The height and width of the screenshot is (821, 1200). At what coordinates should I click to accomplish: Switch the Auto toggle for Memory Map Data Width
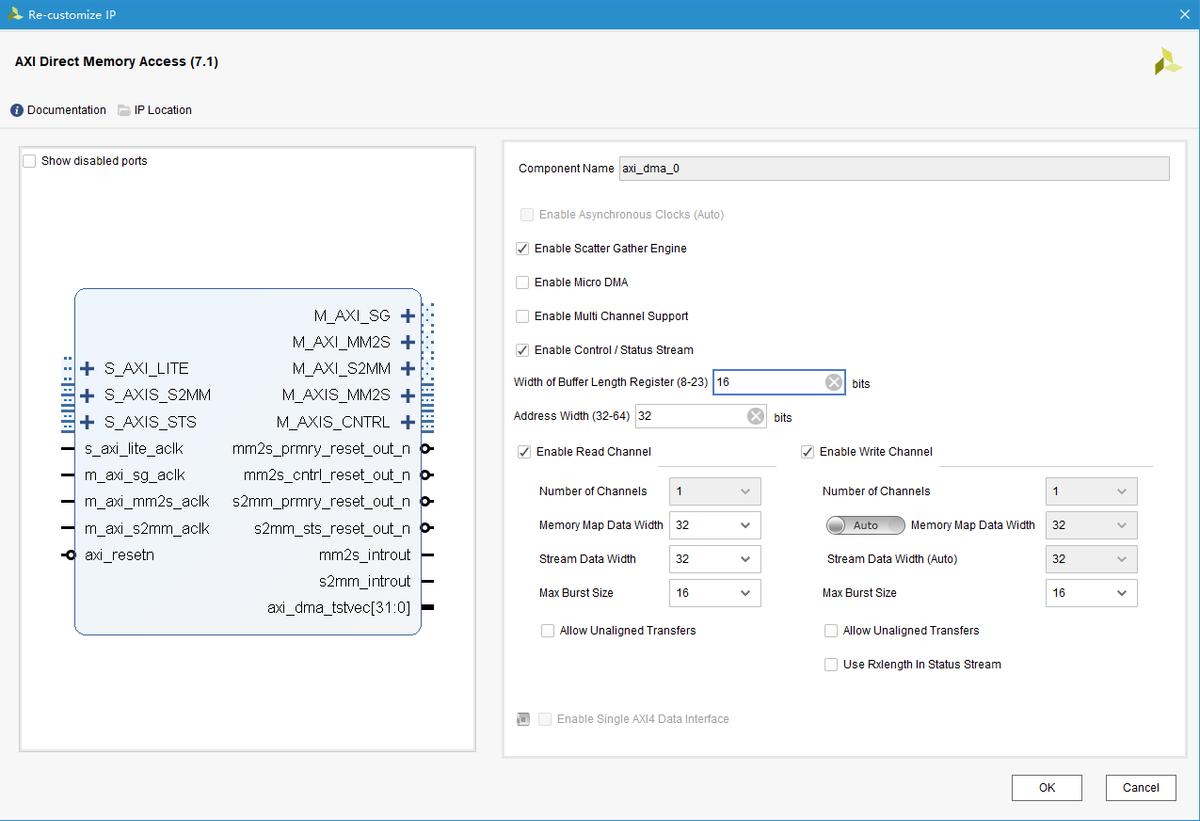tap(865, 525)
